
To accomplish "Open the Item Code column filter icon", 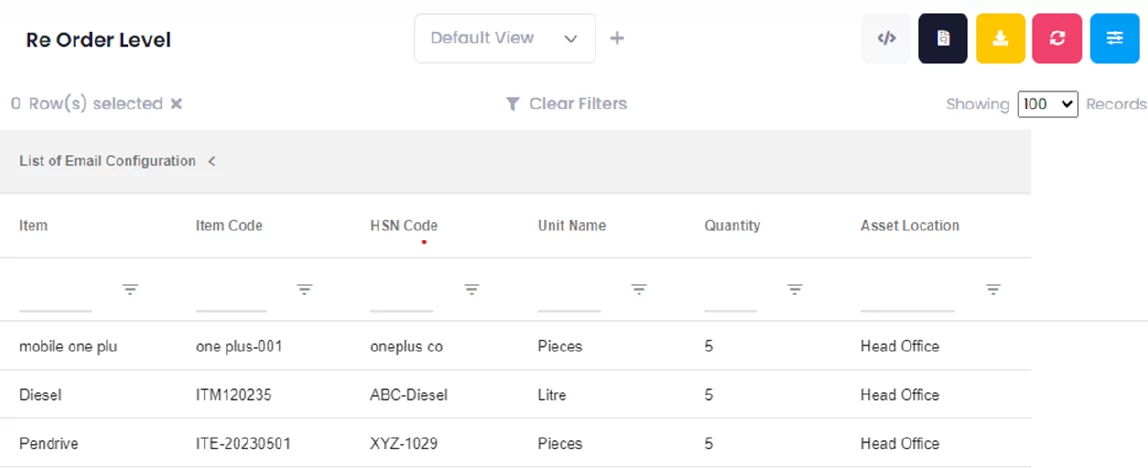I will [305, 290].
